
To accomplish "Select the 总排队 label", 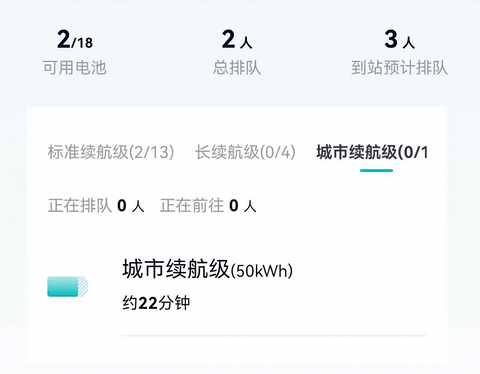I will click(x=237, y=68).
